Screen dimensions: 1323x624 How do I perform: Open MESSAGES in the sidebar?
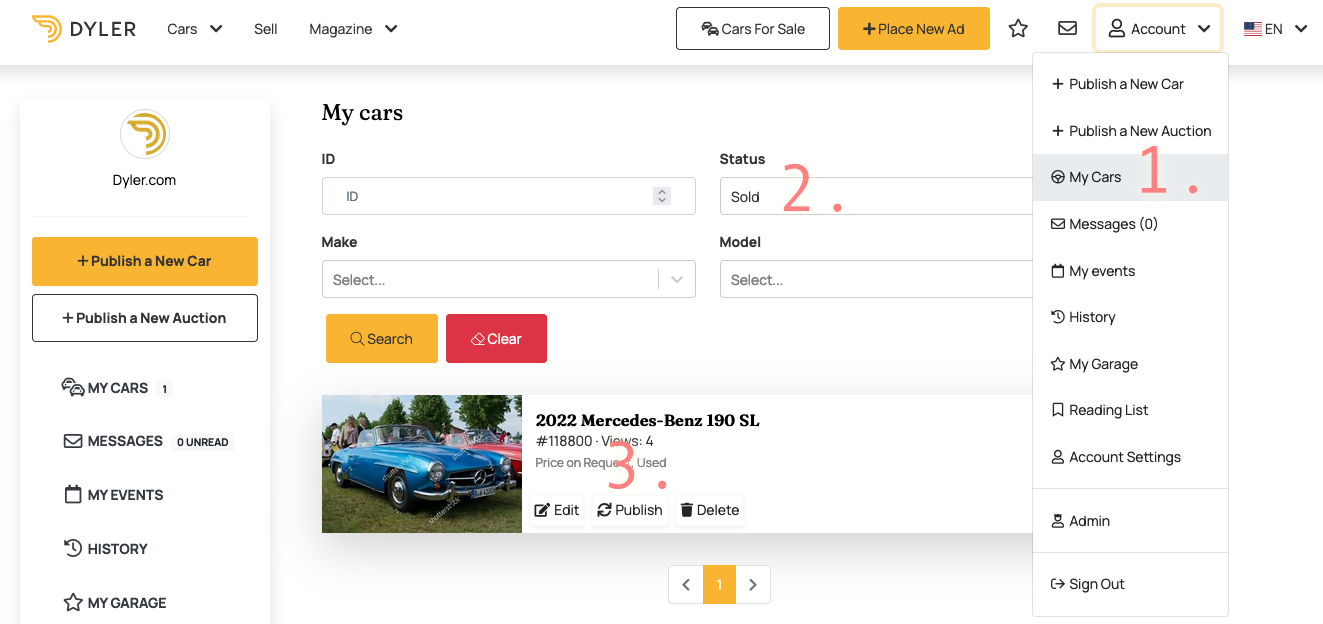click(x=147, y=441)
